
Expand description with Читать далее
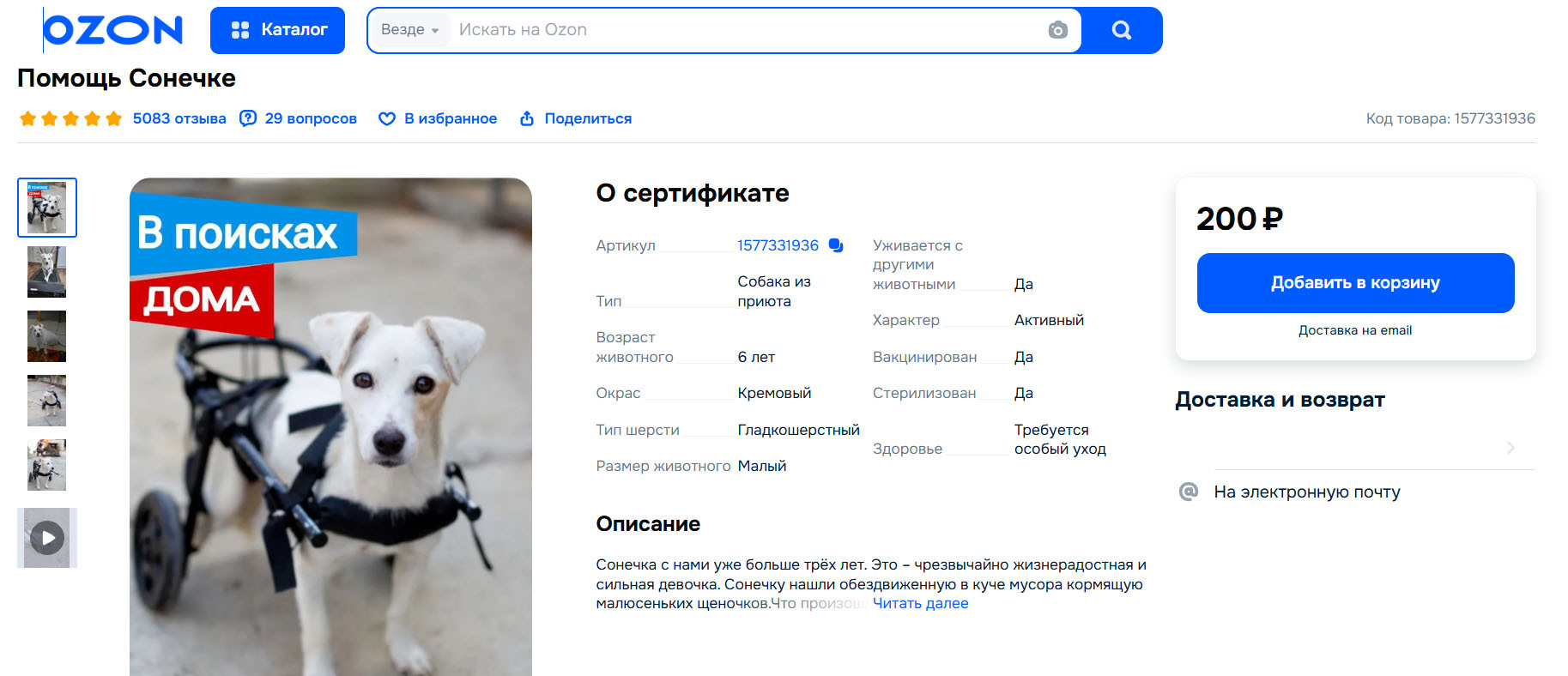pyautogui.click(x=920, y=603)
